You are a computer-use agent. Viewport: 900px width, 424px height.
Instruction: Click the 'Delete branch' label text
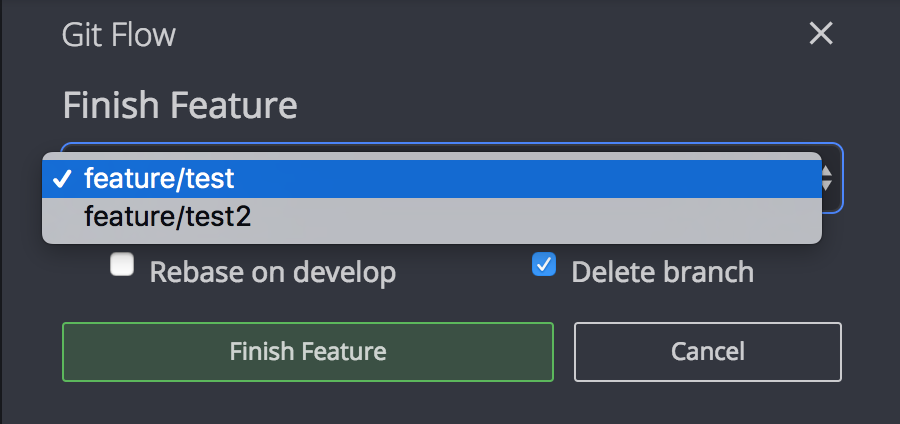(x=662, y=272)
